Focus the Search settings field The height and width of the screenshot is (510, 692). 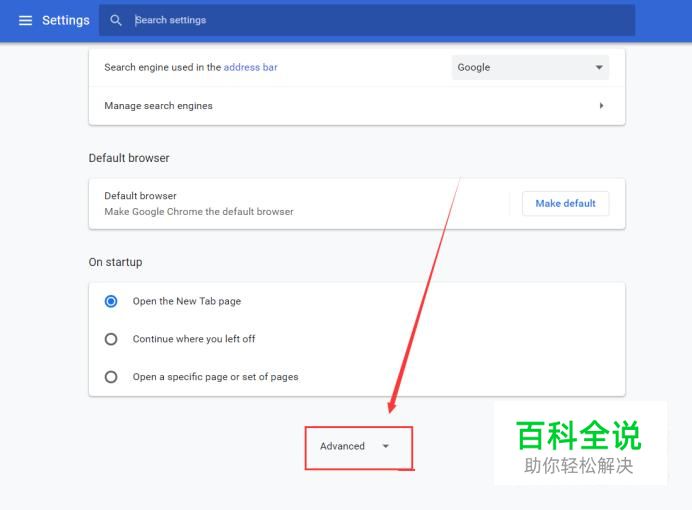tap(366, 20)
